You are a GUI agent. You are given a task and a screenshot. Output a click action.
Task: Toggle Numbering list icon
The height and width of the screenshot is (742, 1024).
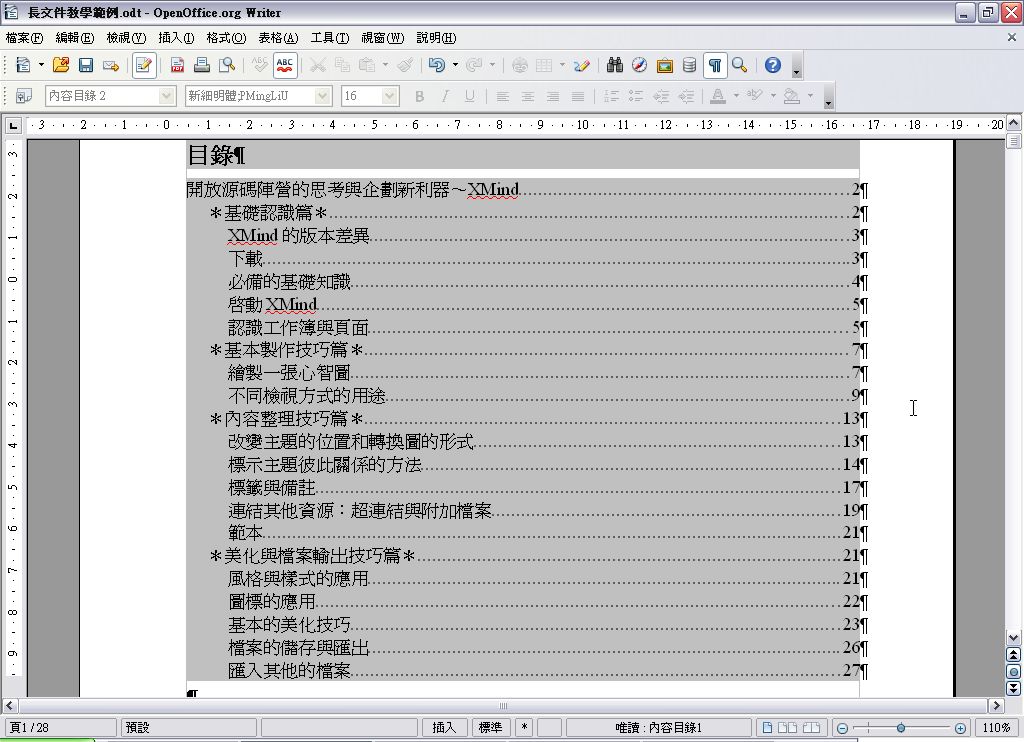pos(611,96)
